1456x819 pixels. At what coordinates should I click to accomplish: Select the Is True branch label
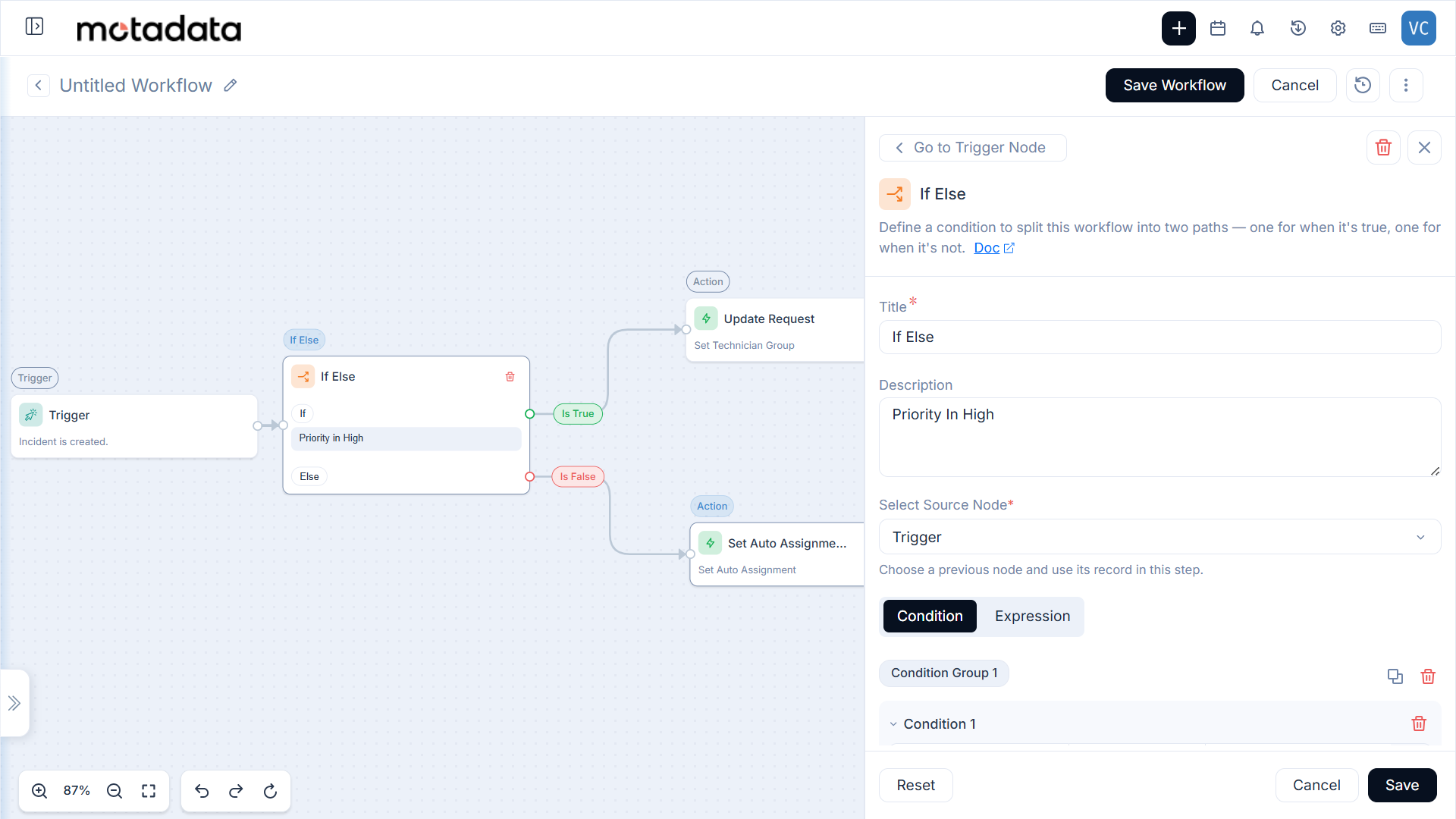(x=578, y=413)
